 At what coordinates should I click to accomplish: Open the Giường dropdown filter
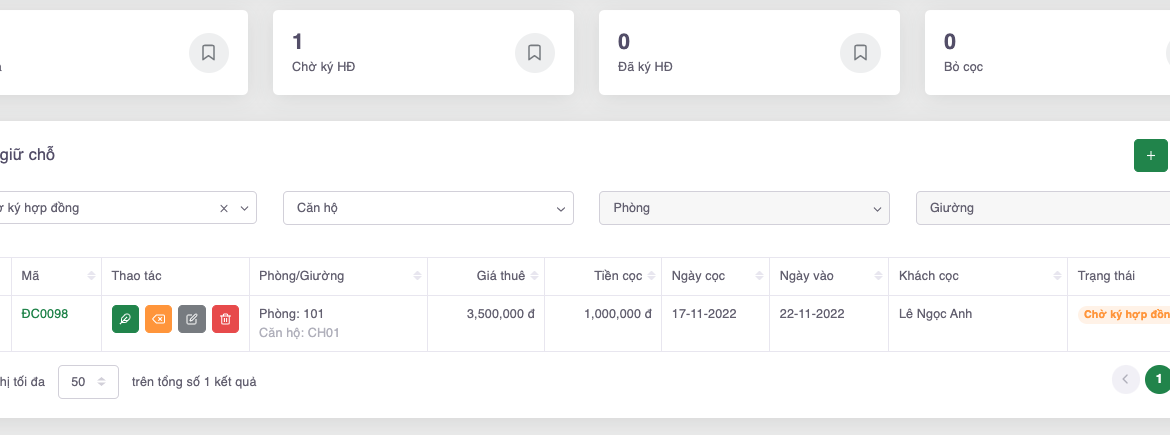pos(1040,208)
